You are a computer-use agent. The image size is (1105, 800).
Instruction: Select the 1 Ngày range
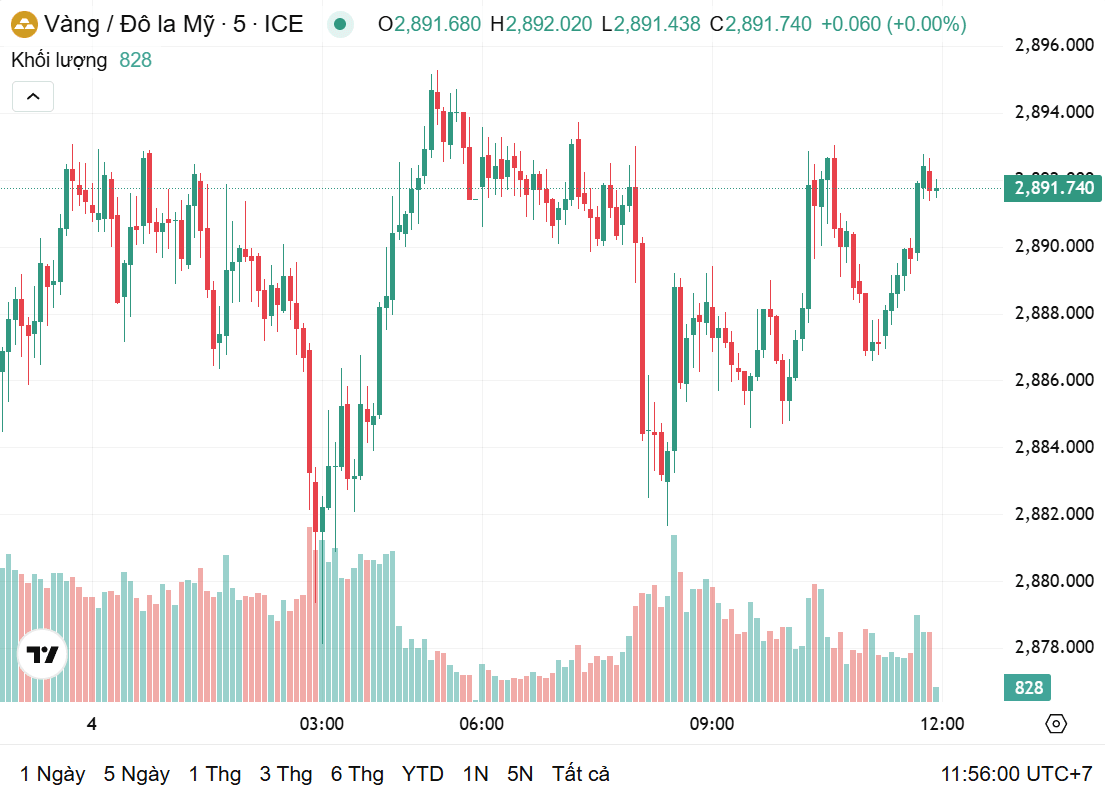click(52, 774)
